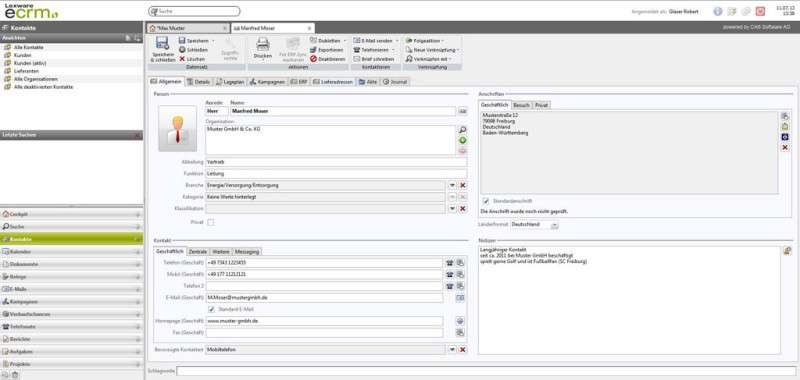This screenshot has height=380, width=800.
Task: Toggle the Standardanschrift checkbox
Action: pyautogui.click(x=486, y=201)
